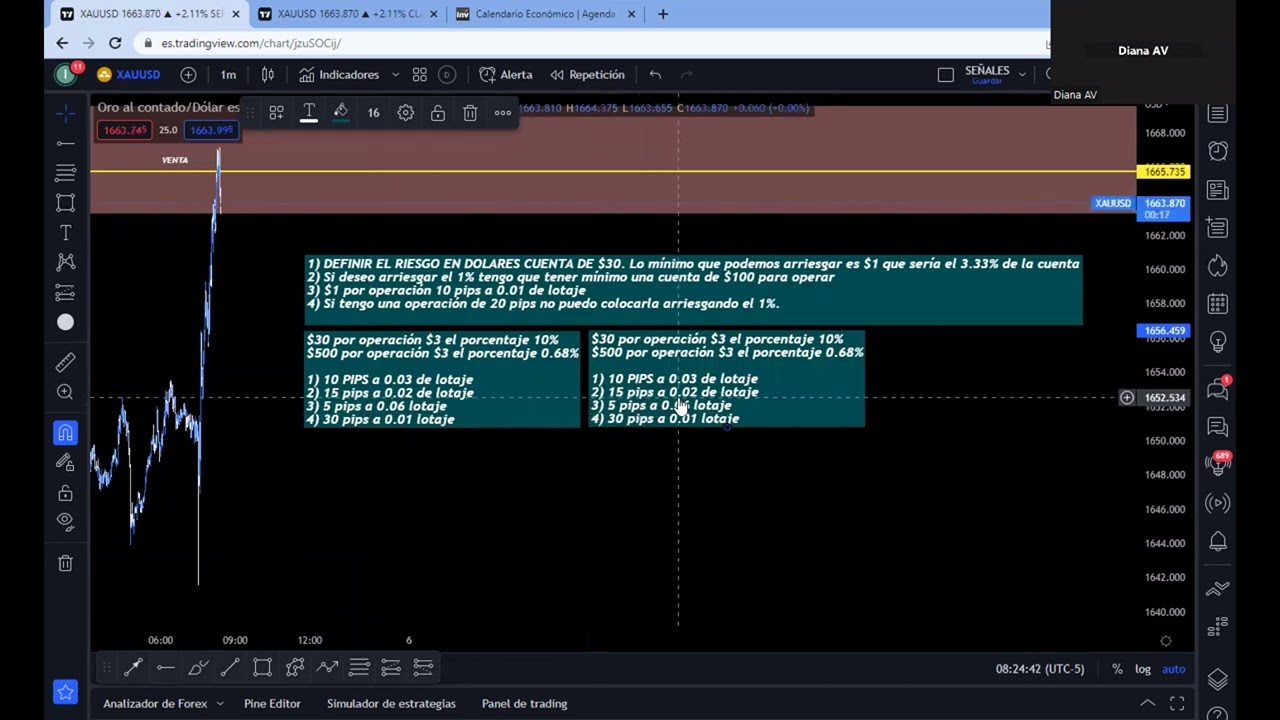Open ideas lightbulb in right sidebar

click(x=1218, y=343)
